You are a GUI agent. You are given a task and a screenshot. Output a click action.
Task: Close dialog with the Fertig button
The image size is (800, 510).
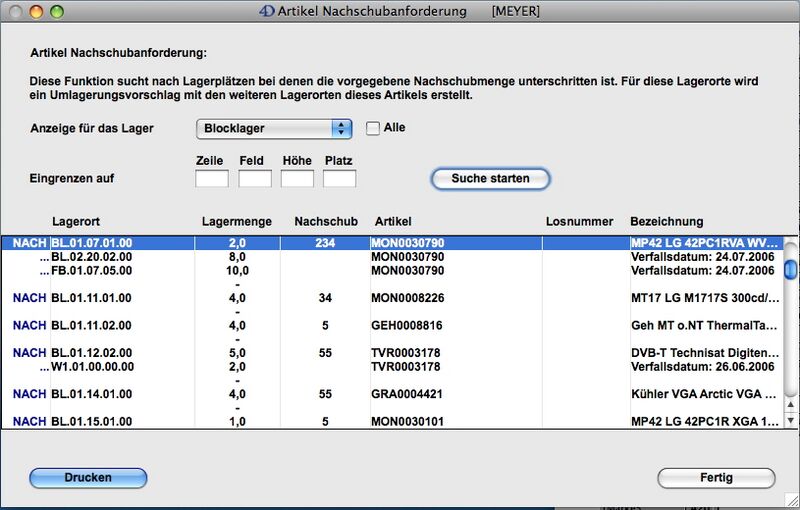pyautogui.click(x=716, y=478)
